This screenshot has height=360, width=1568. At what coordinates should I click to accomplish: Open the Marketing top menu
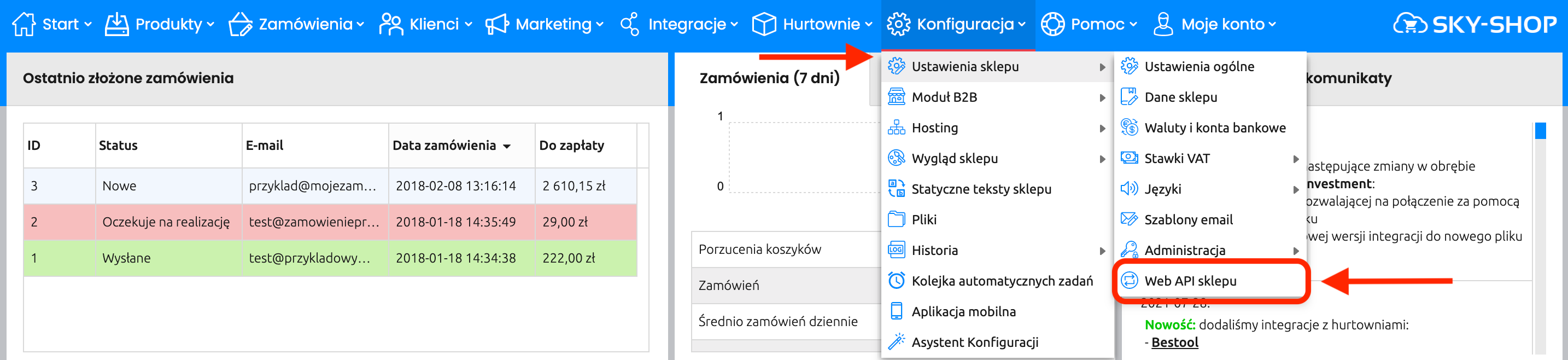544,25
